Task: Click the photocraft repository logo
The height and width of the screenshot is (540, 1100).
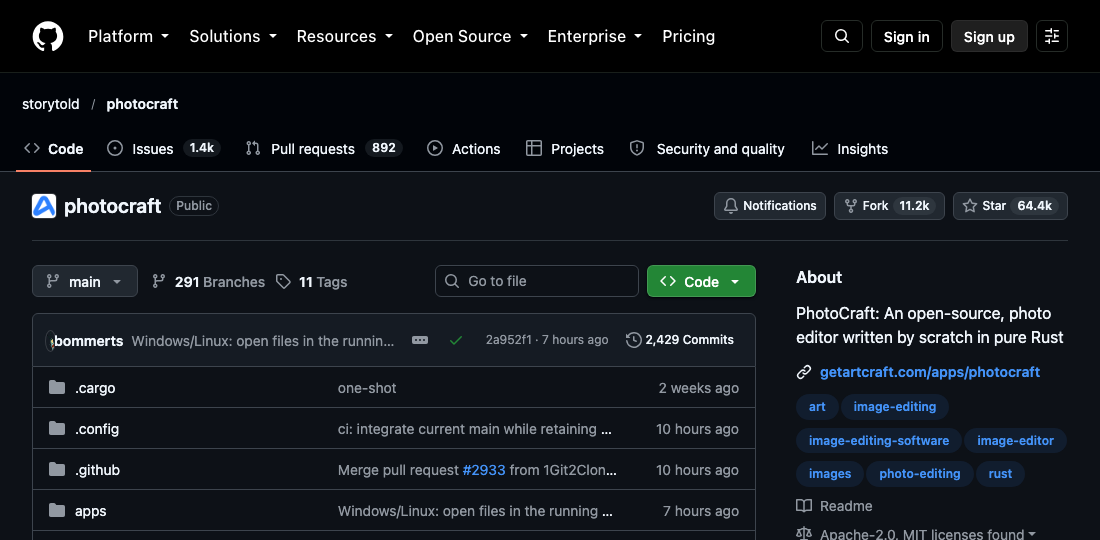Action: point(43,206)
